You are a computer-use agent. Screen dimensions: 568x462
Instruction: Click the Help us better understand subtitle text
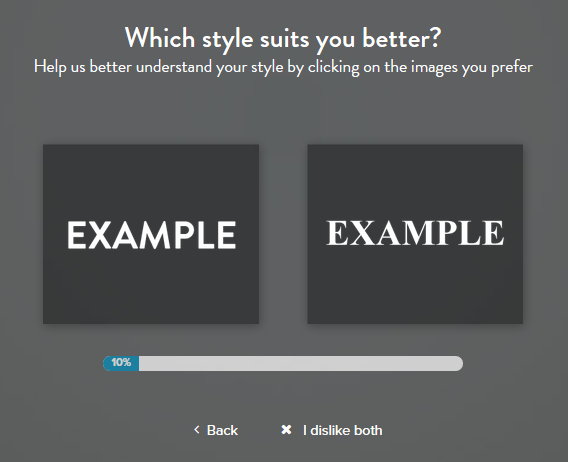tap(283, 67)
